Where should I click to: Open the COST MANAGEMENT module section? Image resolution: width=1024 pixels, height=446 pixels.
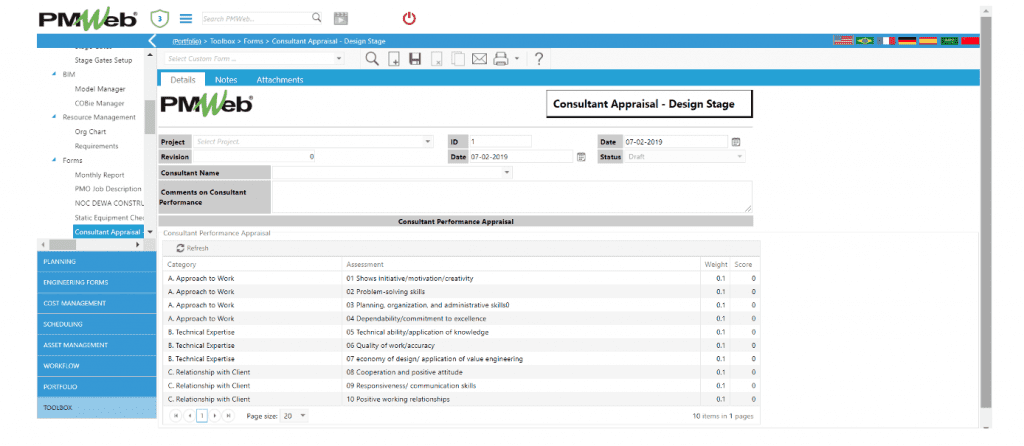[x=97, y=304]
